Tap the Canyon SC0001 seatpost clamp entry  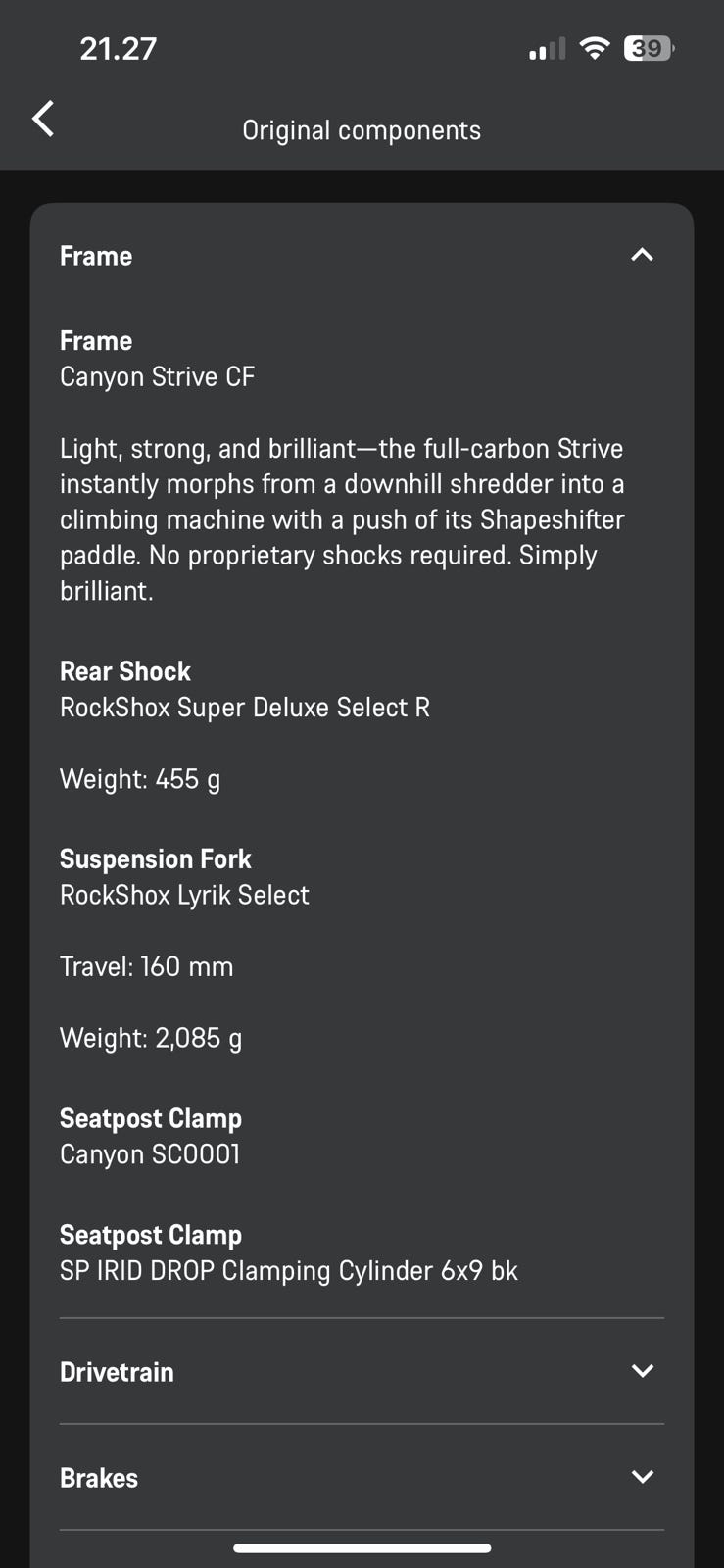point(150,1154)
